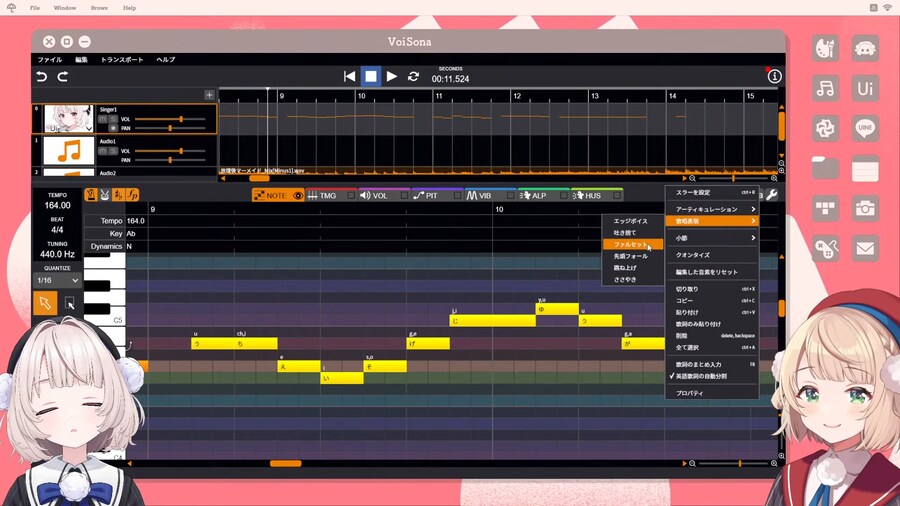Open the 編集 menu
Screen dimensions: 900x506
coord(82,60)
